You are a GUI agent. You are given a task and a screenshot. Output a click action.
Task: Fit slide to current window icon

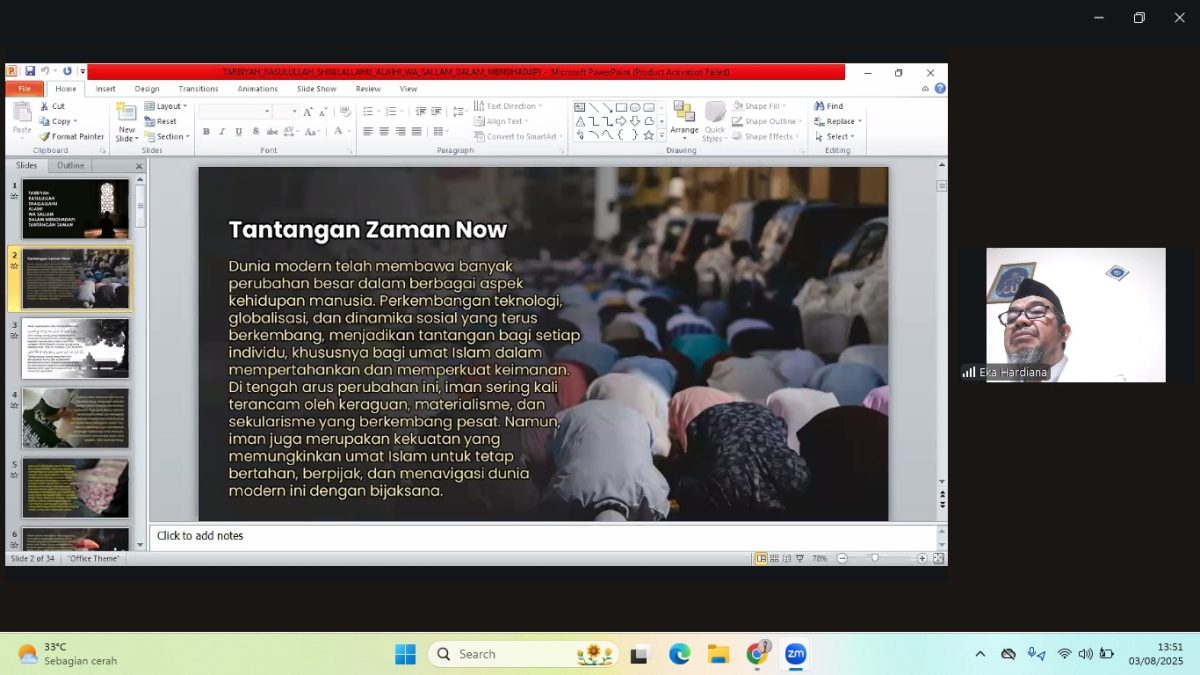[938, 558]
